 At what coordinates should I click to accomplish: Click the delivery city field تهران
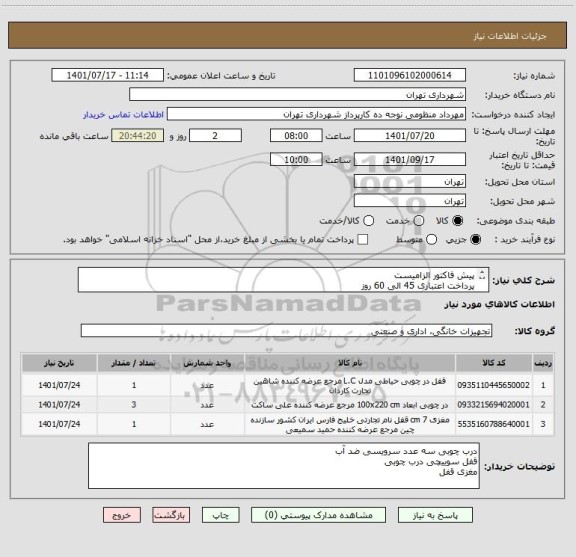pyautogui.click(x=410, y=201)
